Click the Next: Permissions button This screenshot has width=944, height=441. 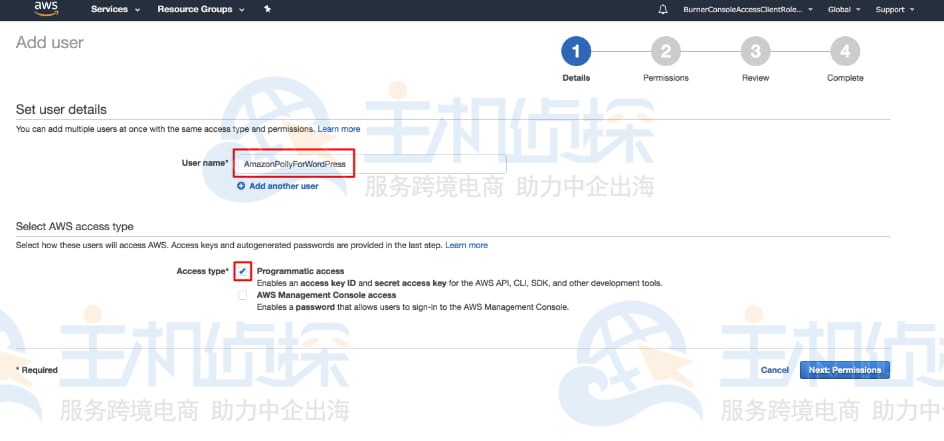[845, 370]
